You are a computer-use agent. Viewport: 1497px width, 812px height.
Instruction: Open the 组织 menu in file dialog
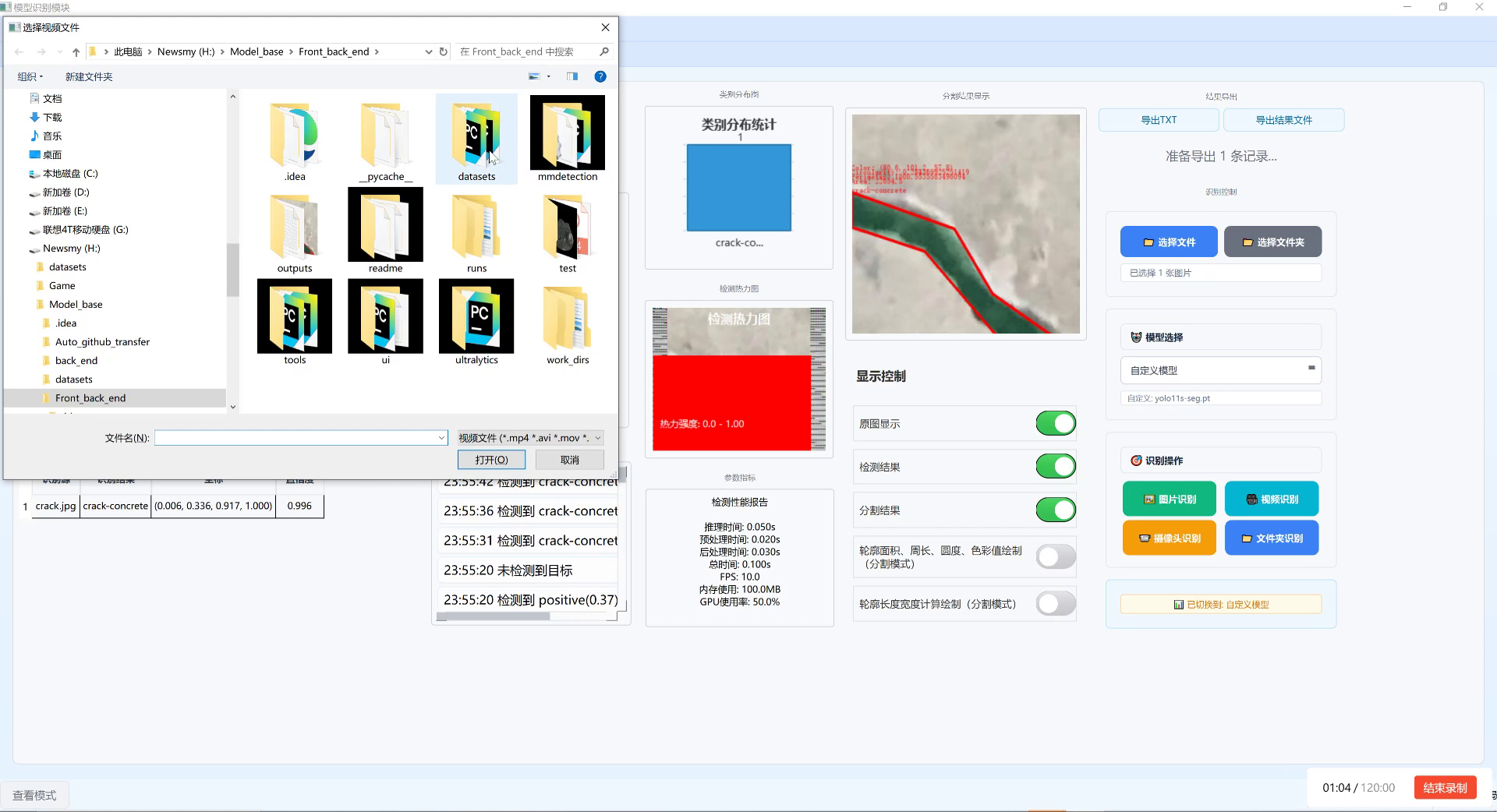[30, 76]
